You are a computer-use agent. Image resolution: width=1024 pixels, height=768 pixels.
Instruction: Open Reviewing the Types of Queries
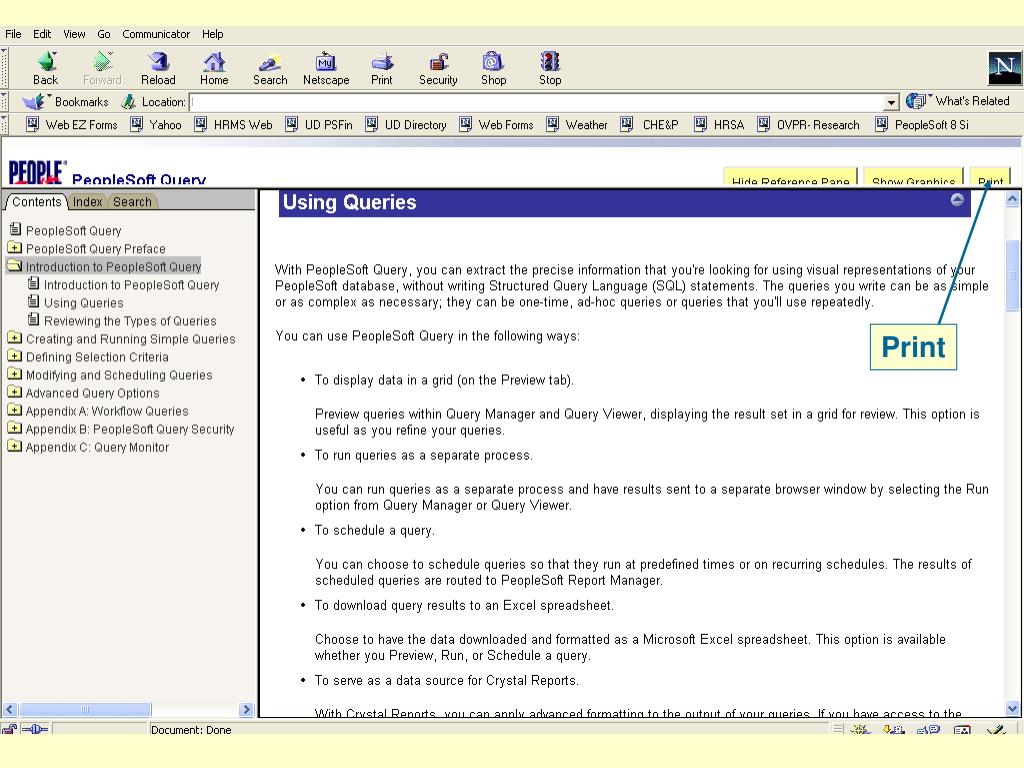(x=130, y=321)
